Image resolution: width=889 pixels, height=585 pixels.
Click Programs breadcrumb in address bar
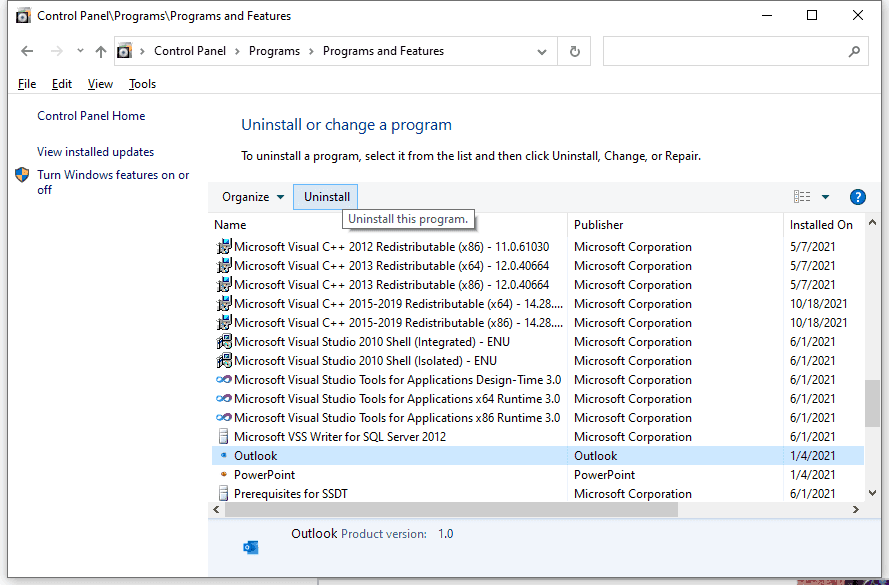pyautogui.click(x=274, y=51)
